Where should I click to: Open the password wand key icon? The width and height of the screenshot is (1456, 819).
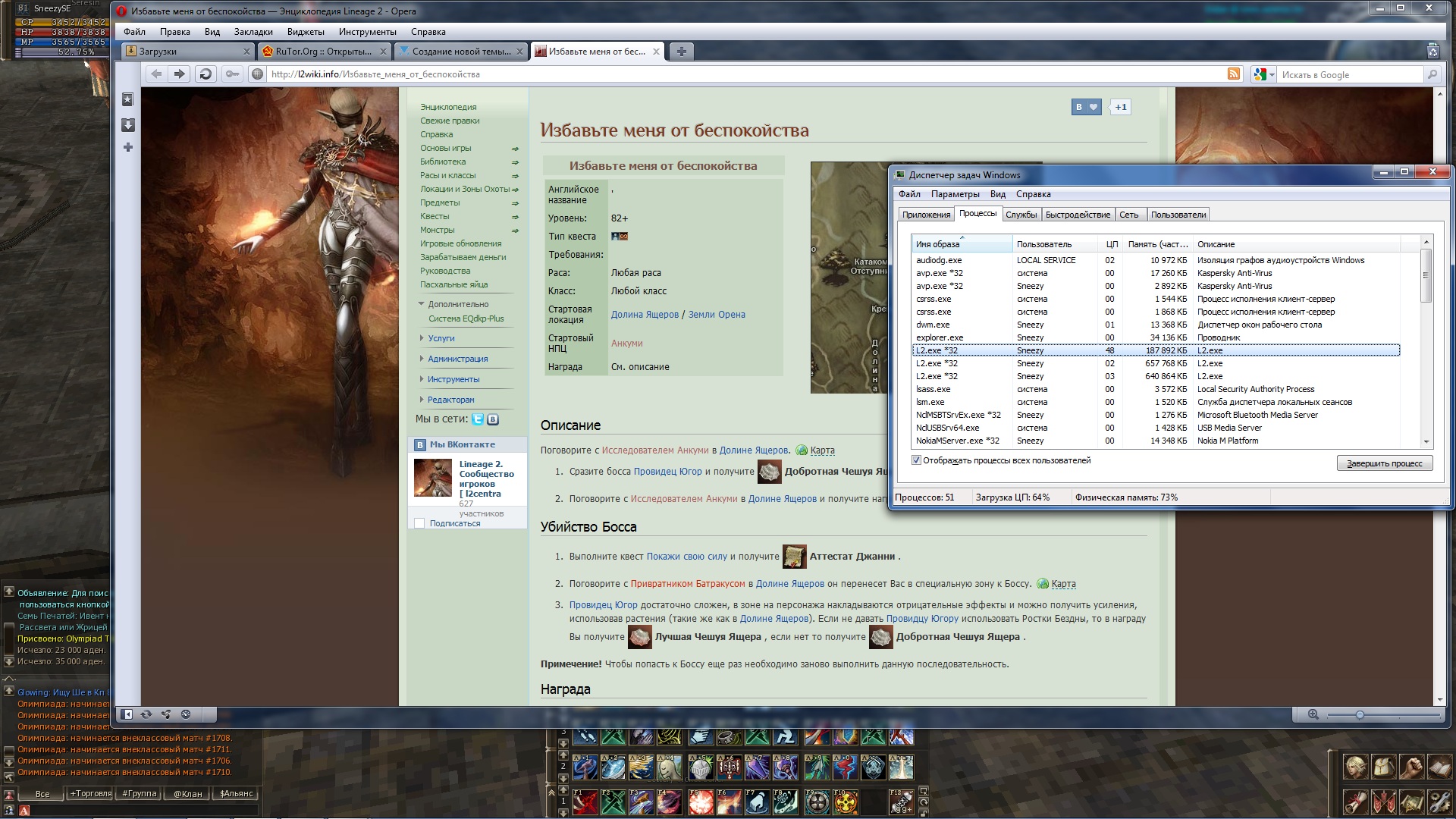tap(232, 74)
